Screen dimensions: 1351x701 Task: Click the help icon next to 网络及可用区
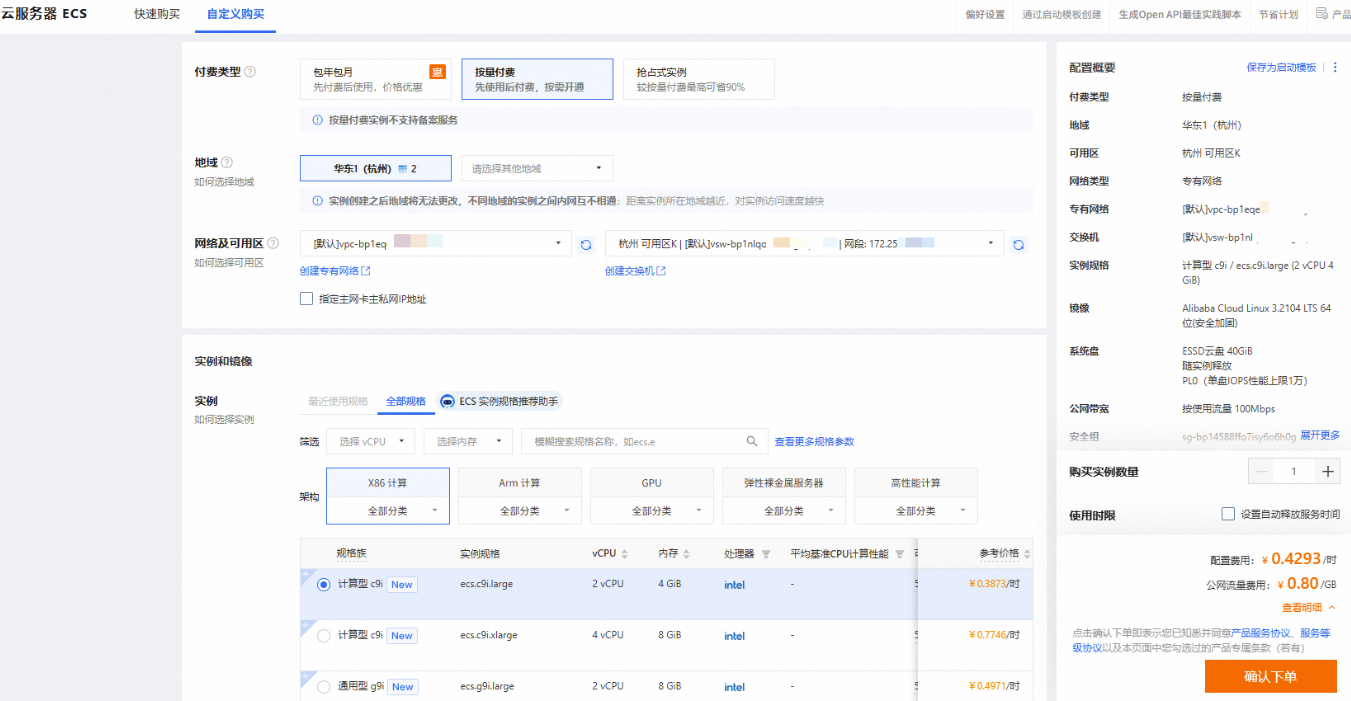click(273, 243)
